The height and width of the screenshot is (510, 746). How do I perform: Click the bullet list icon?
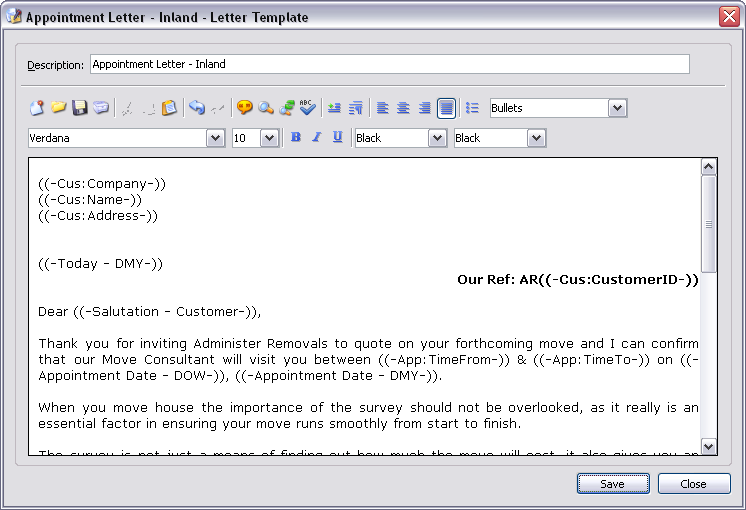tap(473, 108)
